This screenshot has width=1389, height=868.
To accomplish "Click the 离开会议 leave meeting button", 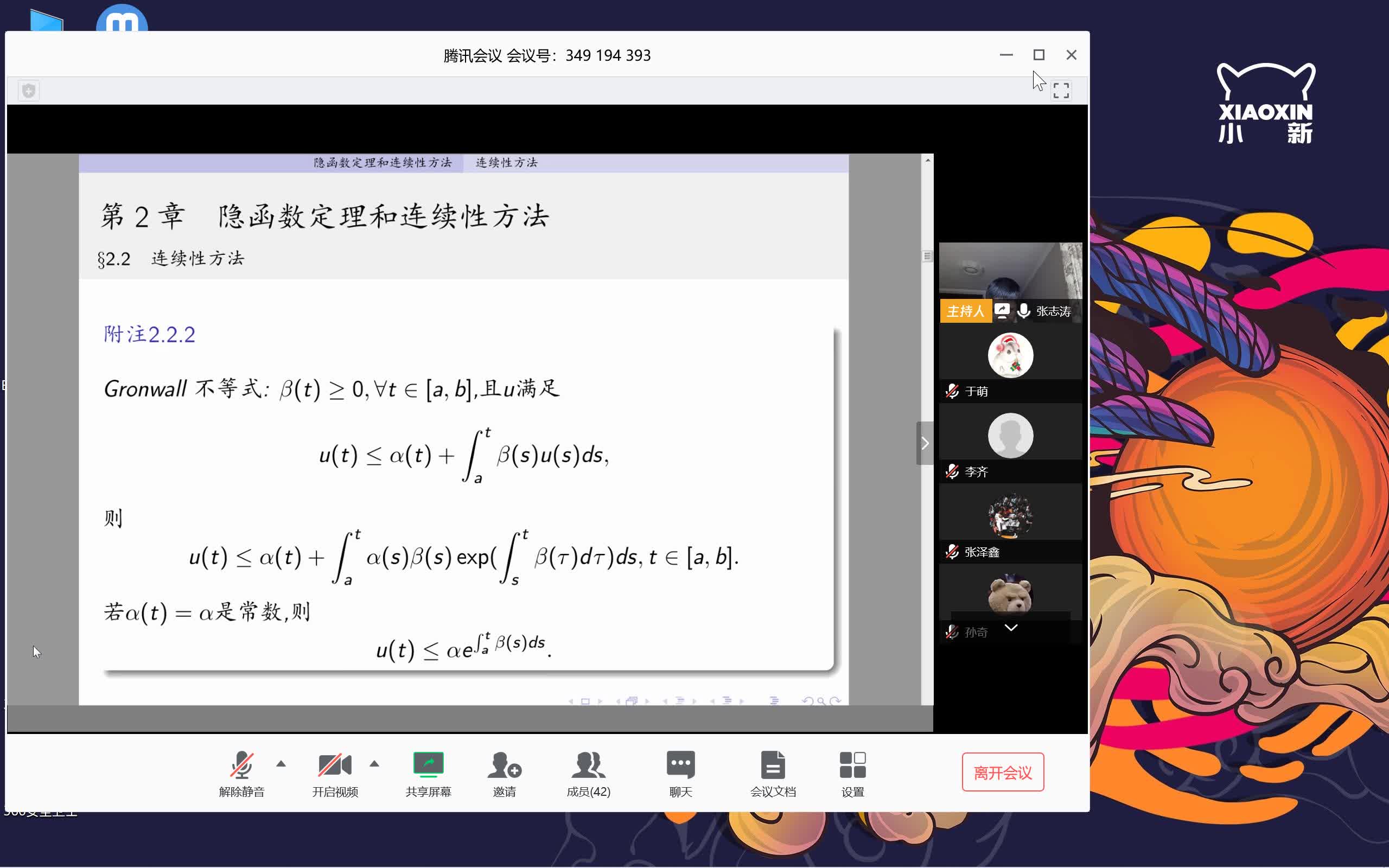I will tap(1002, 772).
